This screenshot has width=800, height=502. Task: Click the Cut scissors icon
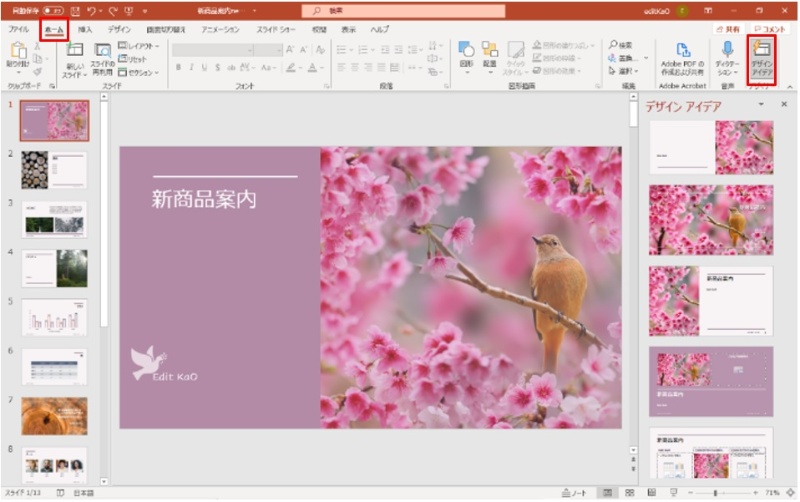[37, 46]
